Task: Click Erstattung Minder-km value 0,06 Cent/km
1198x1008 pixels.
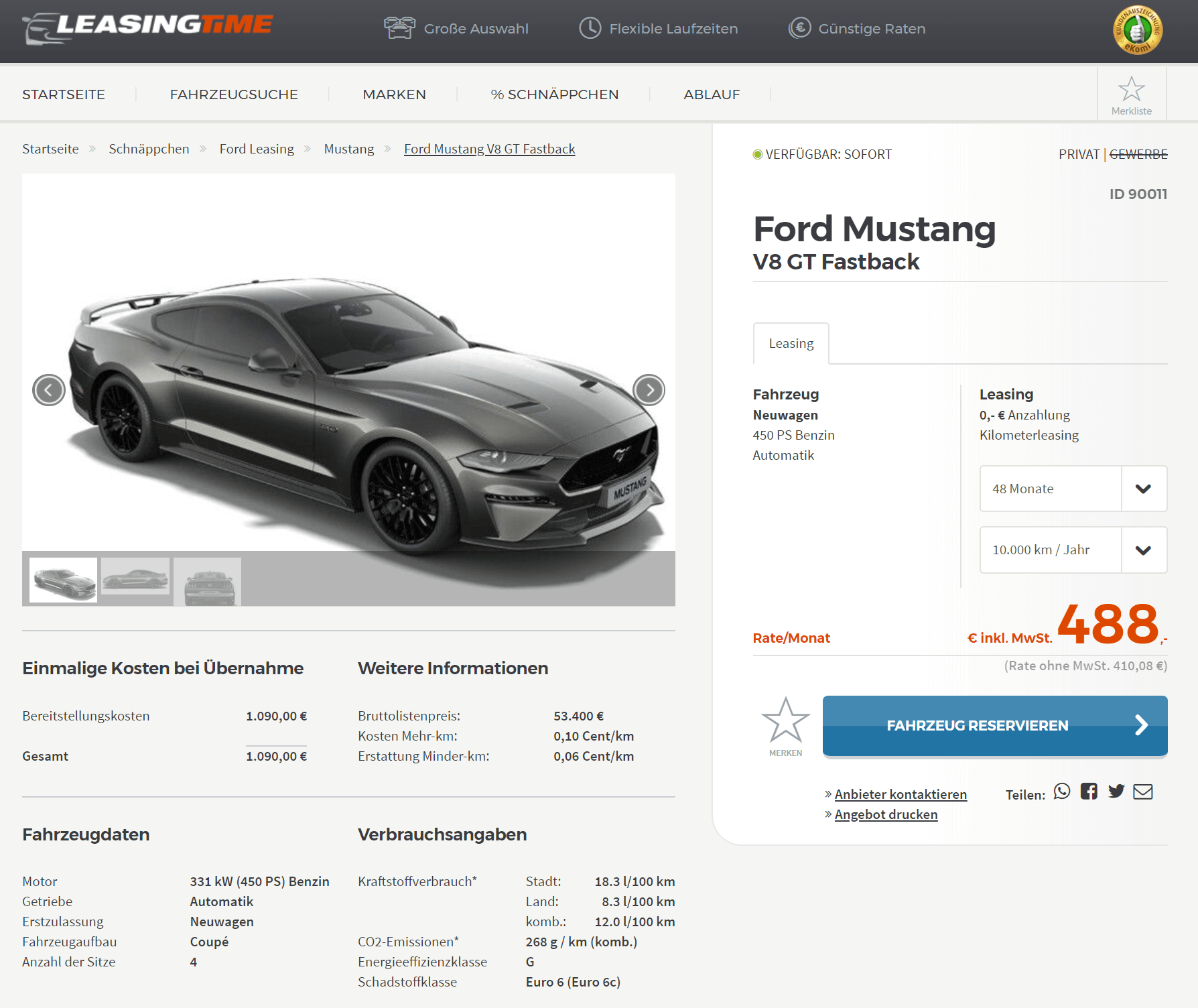Action: 594,756
